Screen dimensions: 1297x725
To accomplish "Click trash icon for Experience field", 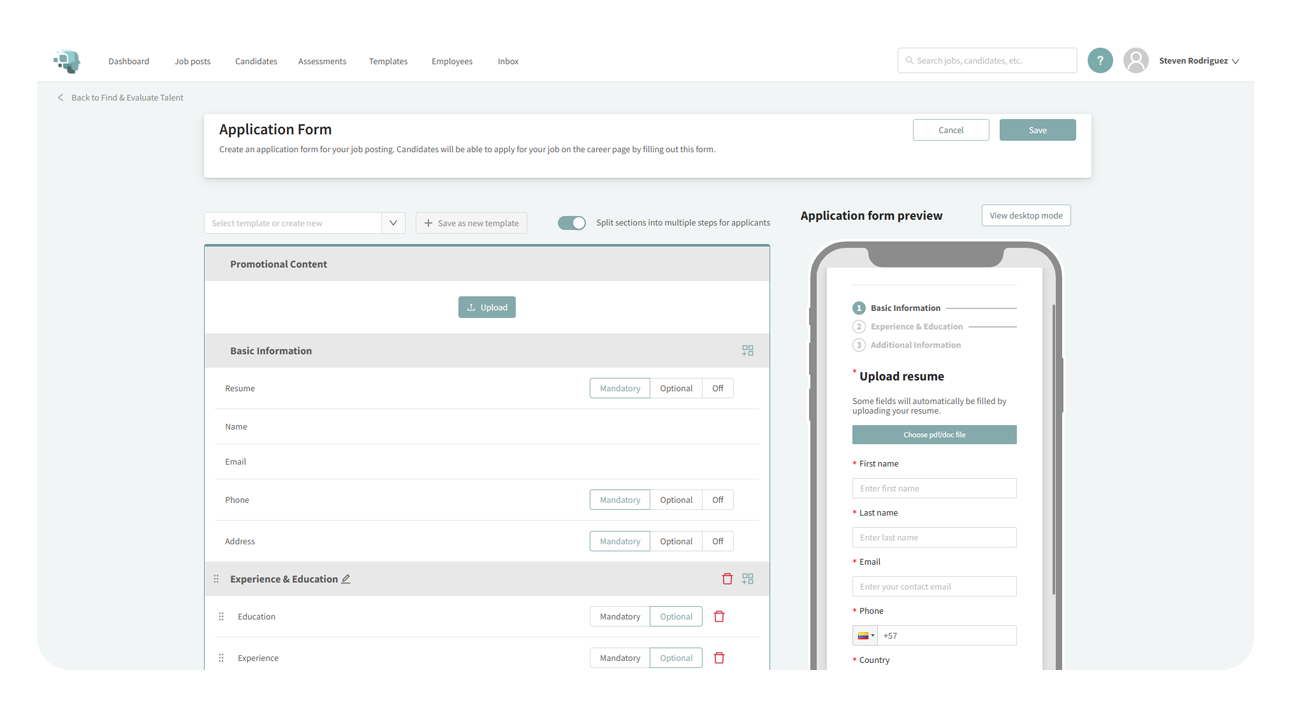I will [719, 658].
